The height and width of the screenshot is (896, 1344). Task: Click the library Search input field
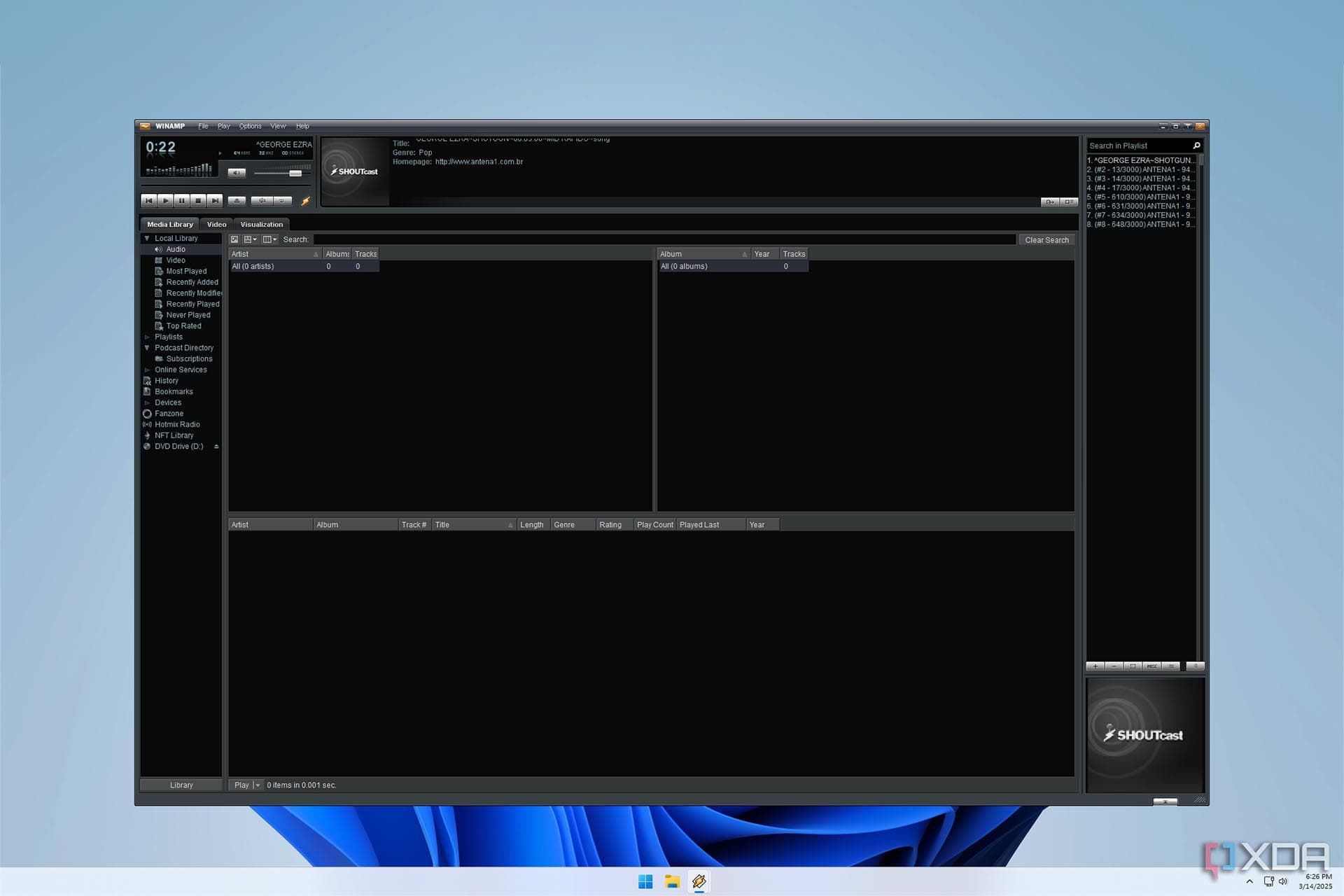(x=664, y=239)
